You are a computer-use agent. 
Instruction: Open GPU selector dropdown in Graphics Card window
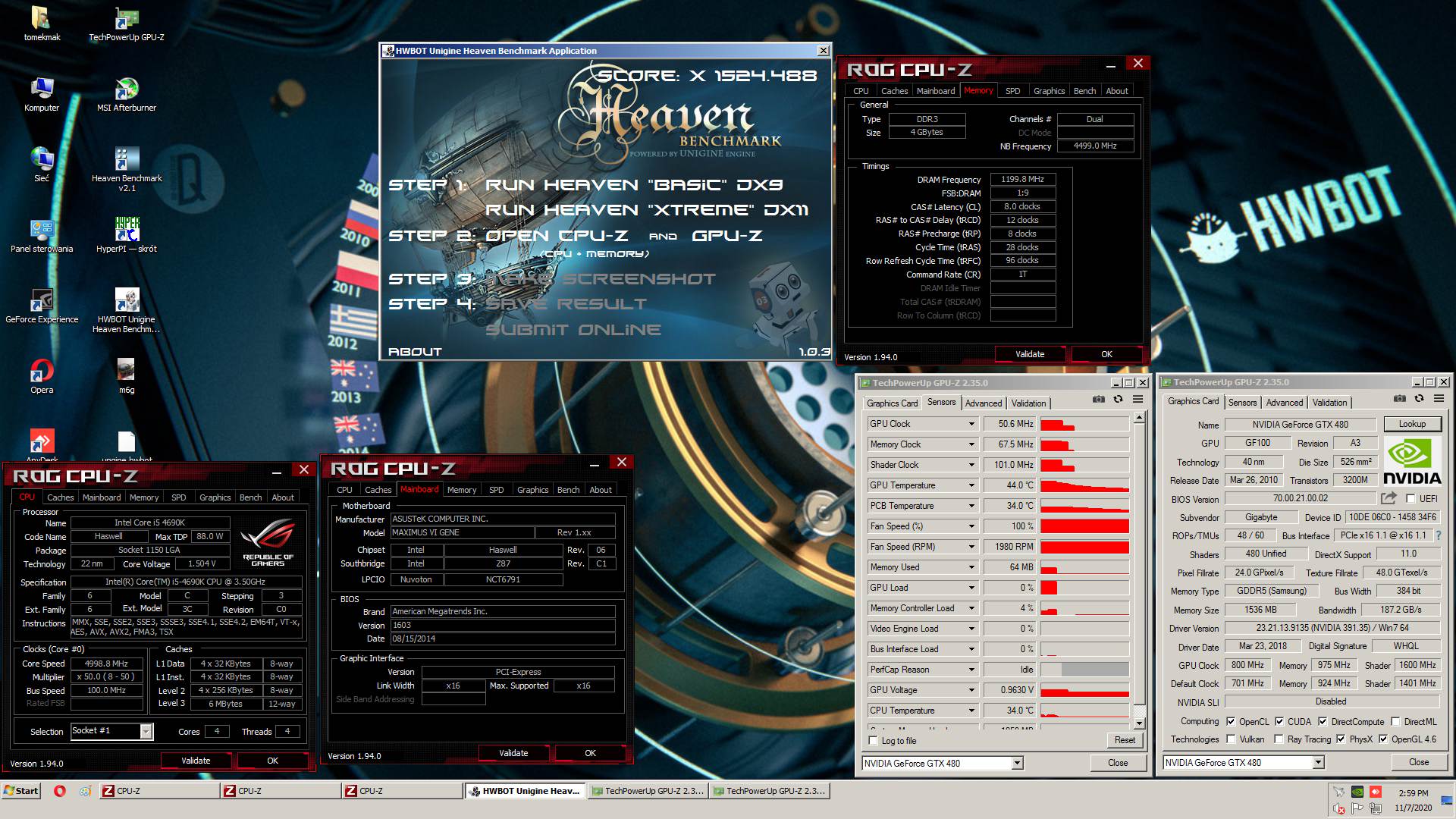pos(1318,762)
